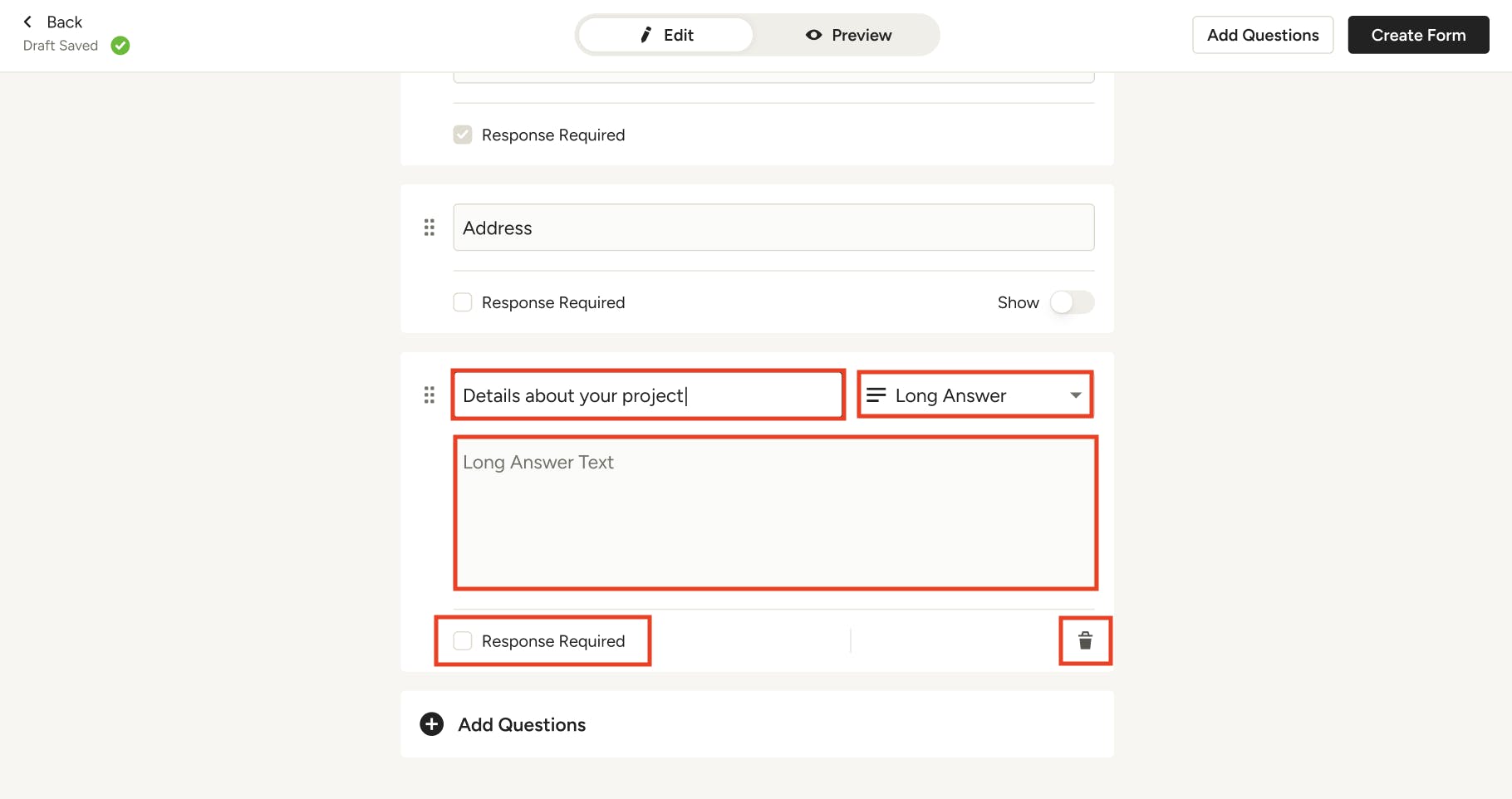Click the eye icon in Preview tab

[x=814, y=35]
